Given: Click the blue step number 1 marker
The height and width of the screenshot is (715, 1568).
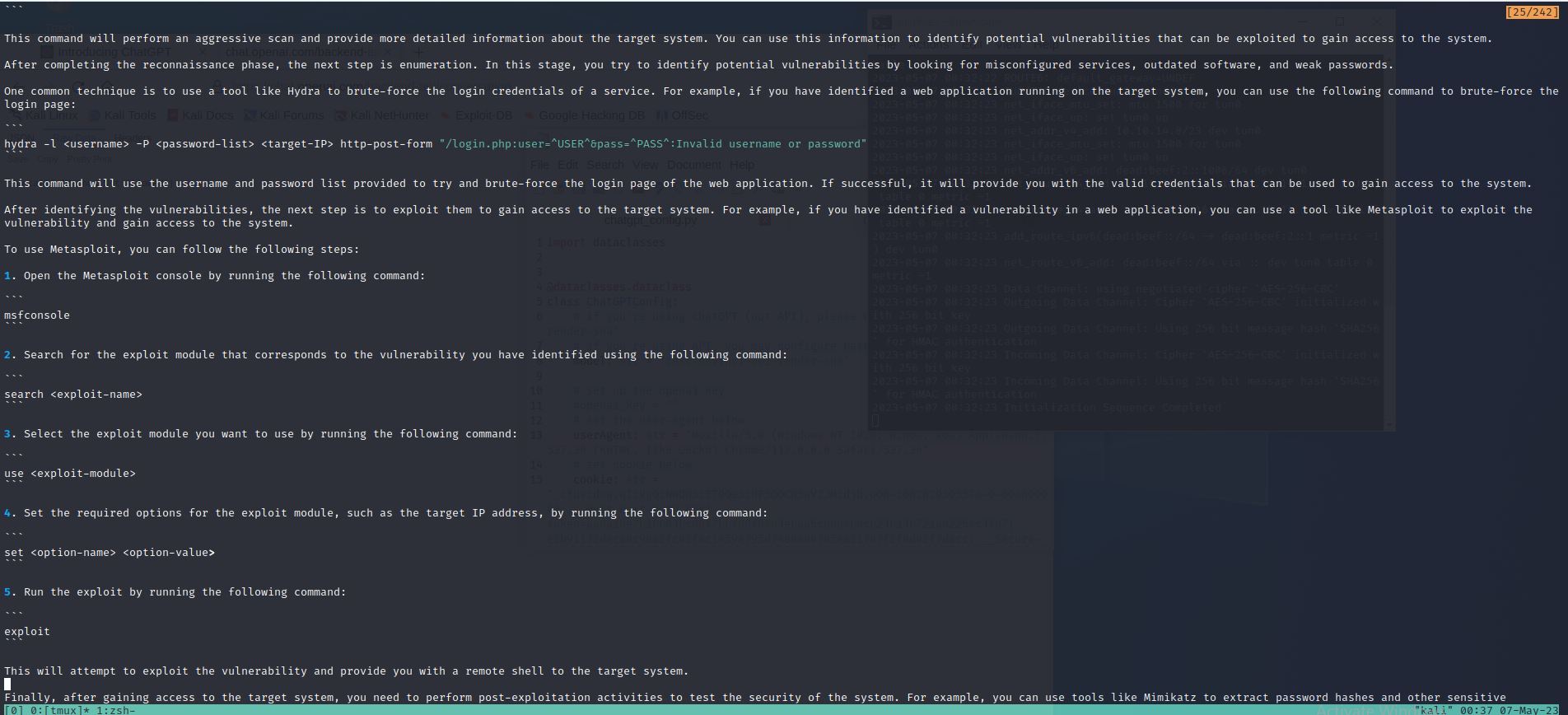Looking at the screenshot, I should [x=7, y=276].
